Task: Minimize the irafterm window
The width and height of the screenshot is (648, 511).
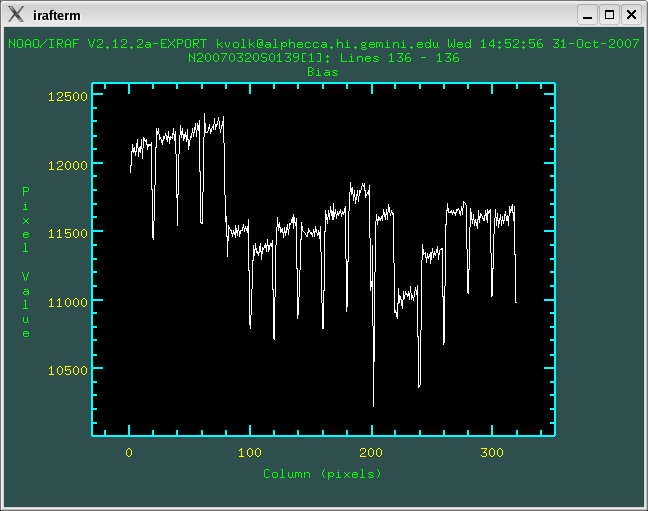Action: (x=587, y=15)
